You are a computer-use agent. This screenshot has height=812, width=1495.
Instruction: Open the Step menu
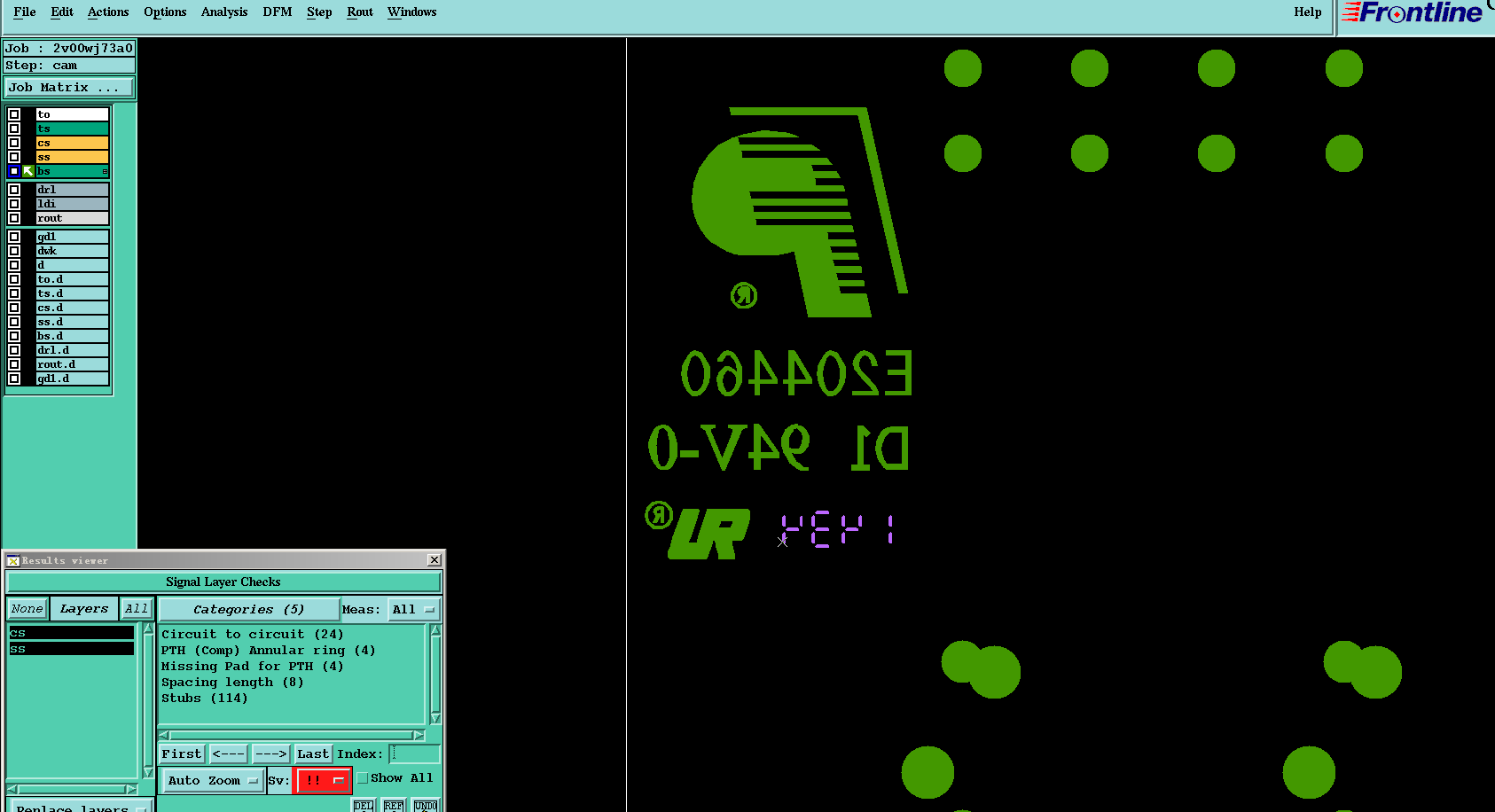(319, 12)
